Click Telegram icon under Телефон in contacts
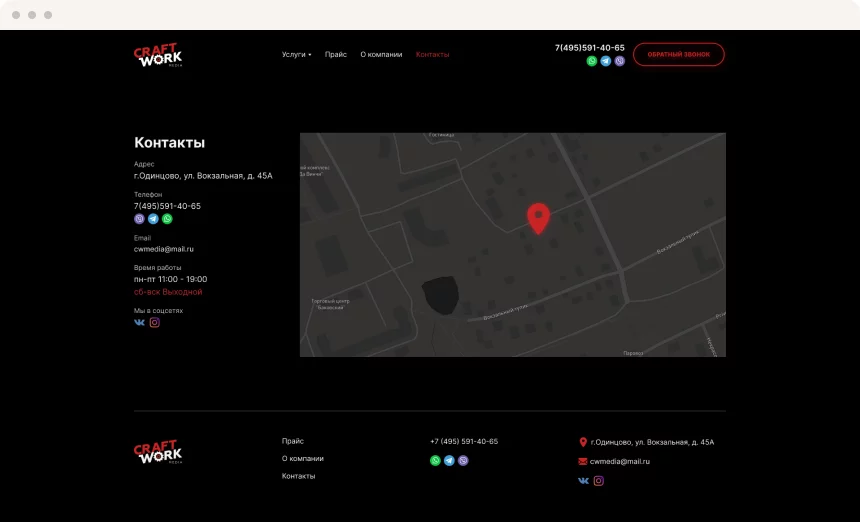 (153, 219)
